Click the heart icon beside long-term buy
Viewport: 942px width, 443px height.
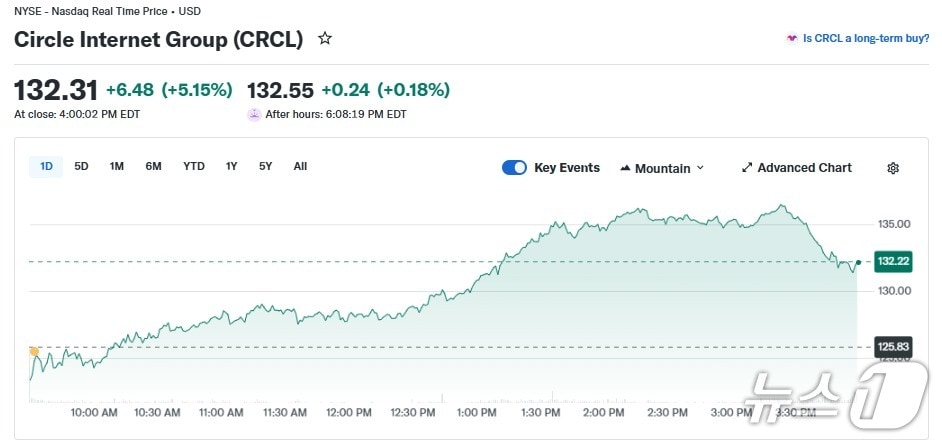click(x=792, y=39)
